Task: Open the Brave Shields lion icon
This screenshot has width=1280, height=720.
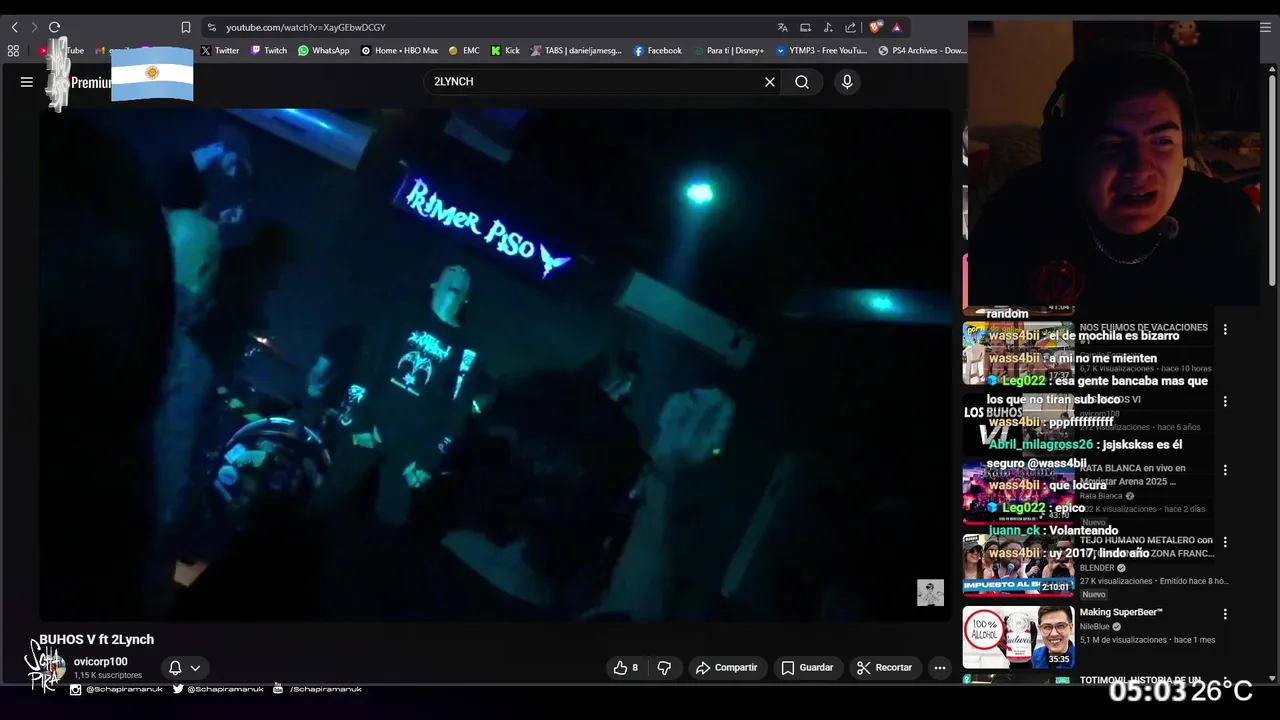Action: (875, 27)
